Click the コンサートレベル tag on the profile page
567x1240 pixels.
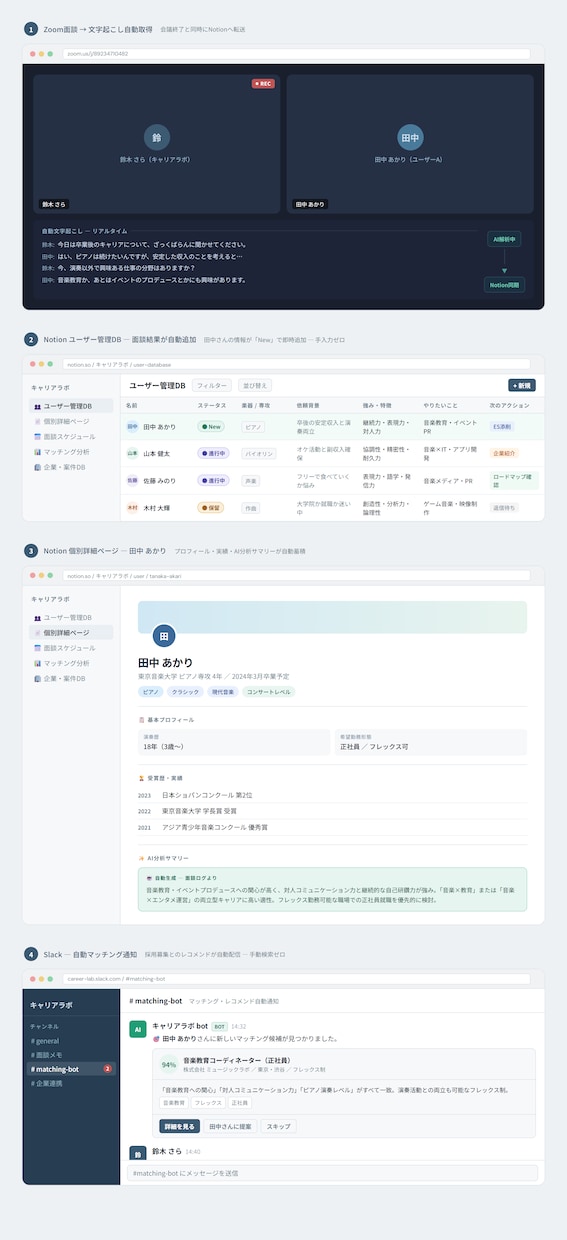(269, 691)
